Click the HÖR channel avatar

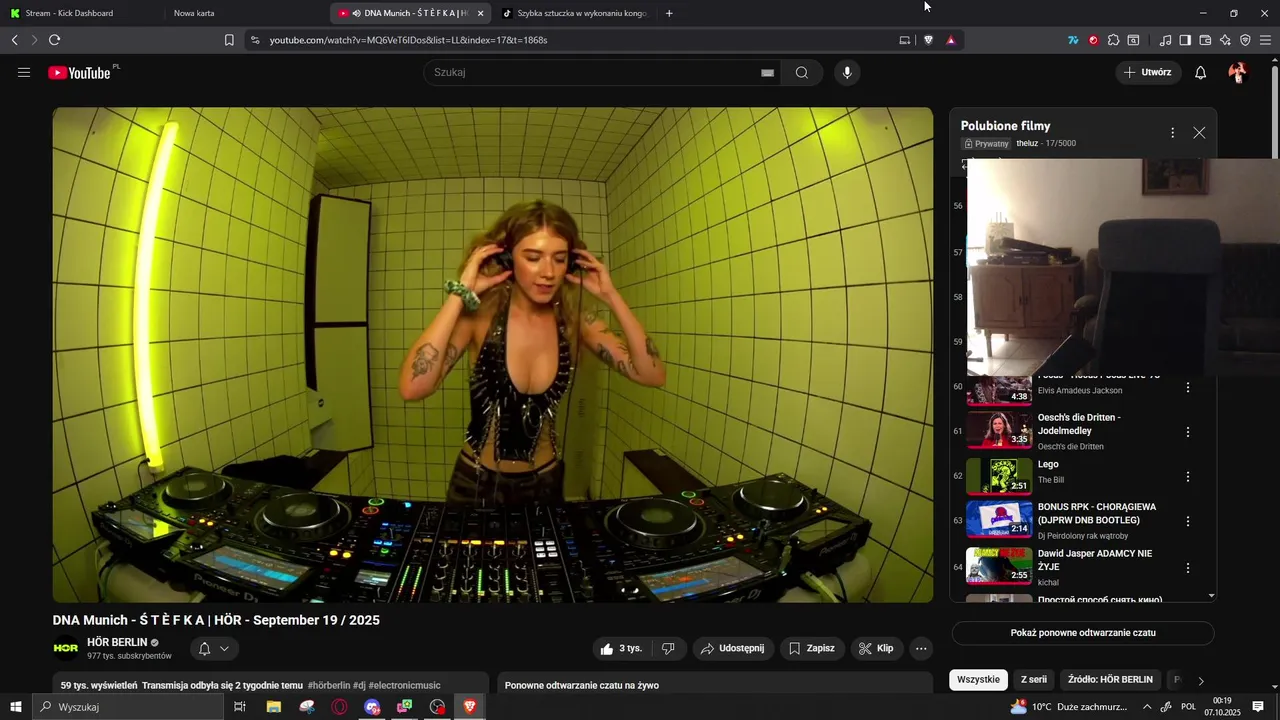(x=66, y=648)
